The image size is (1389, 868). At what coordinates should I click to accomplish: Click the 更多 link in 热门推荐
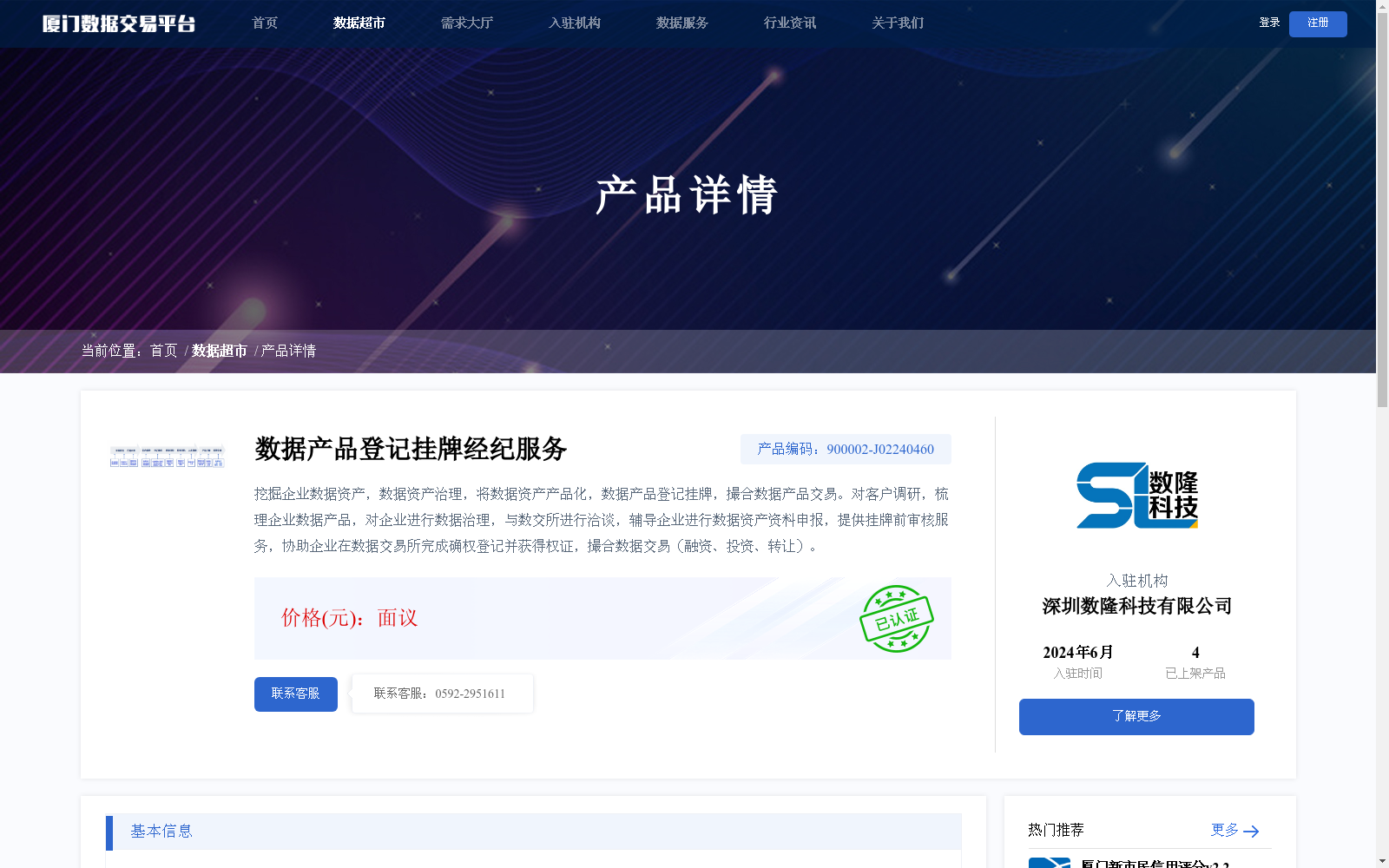click(1225, 830)
